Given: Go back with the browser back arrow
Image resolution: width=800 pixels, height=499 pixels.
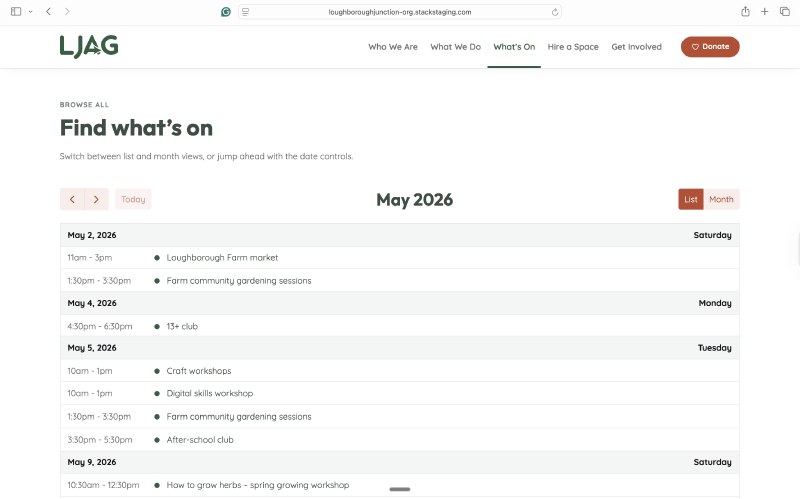Looking at the screenshot, I should tap(48, 11).
